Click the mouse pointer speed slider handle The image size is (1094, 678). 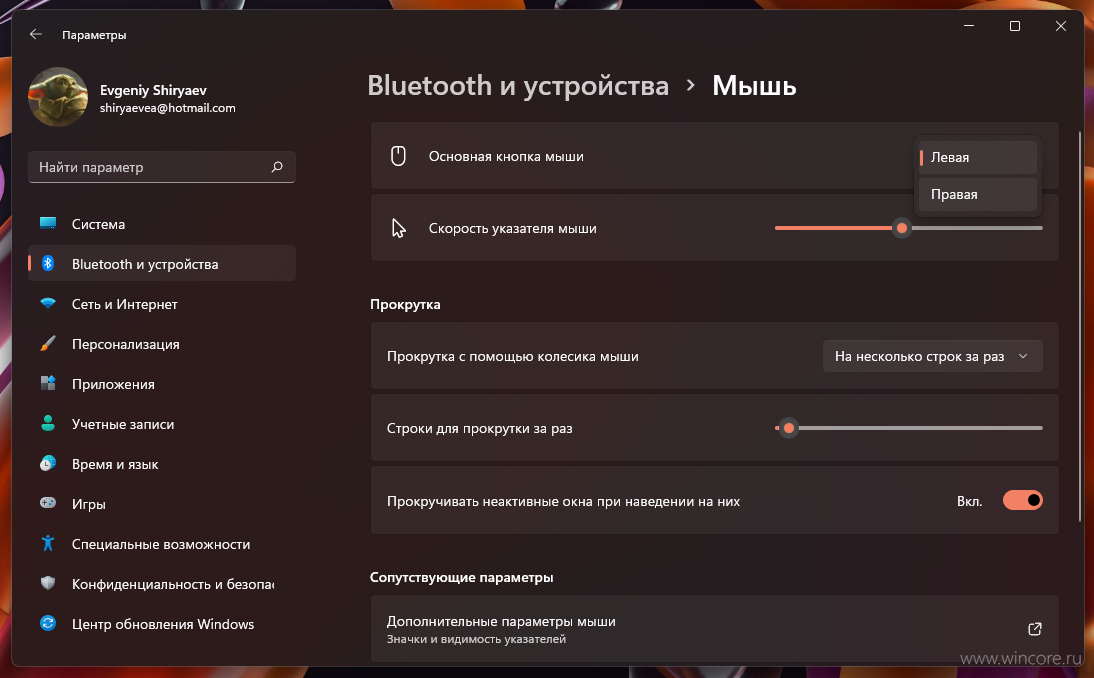(x=901, y=228)
